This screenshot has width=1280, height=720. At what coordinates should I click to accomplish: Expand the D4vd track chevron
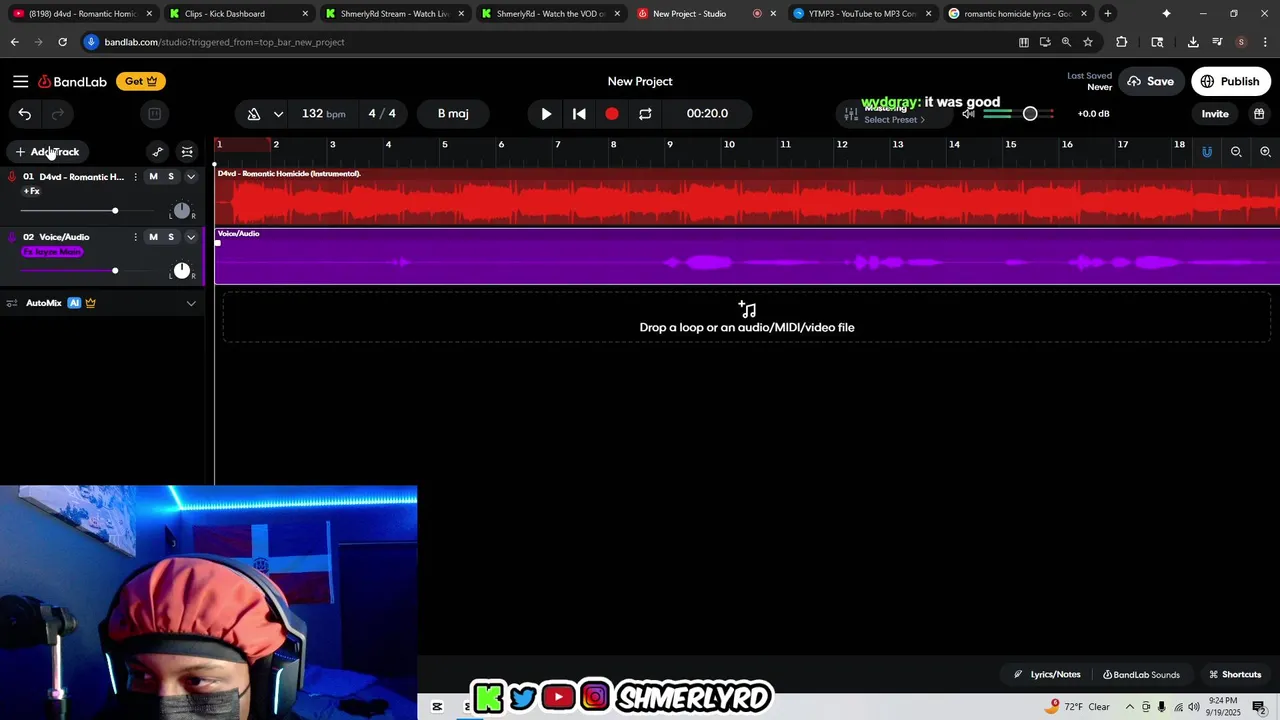click(x=191, y=177)
